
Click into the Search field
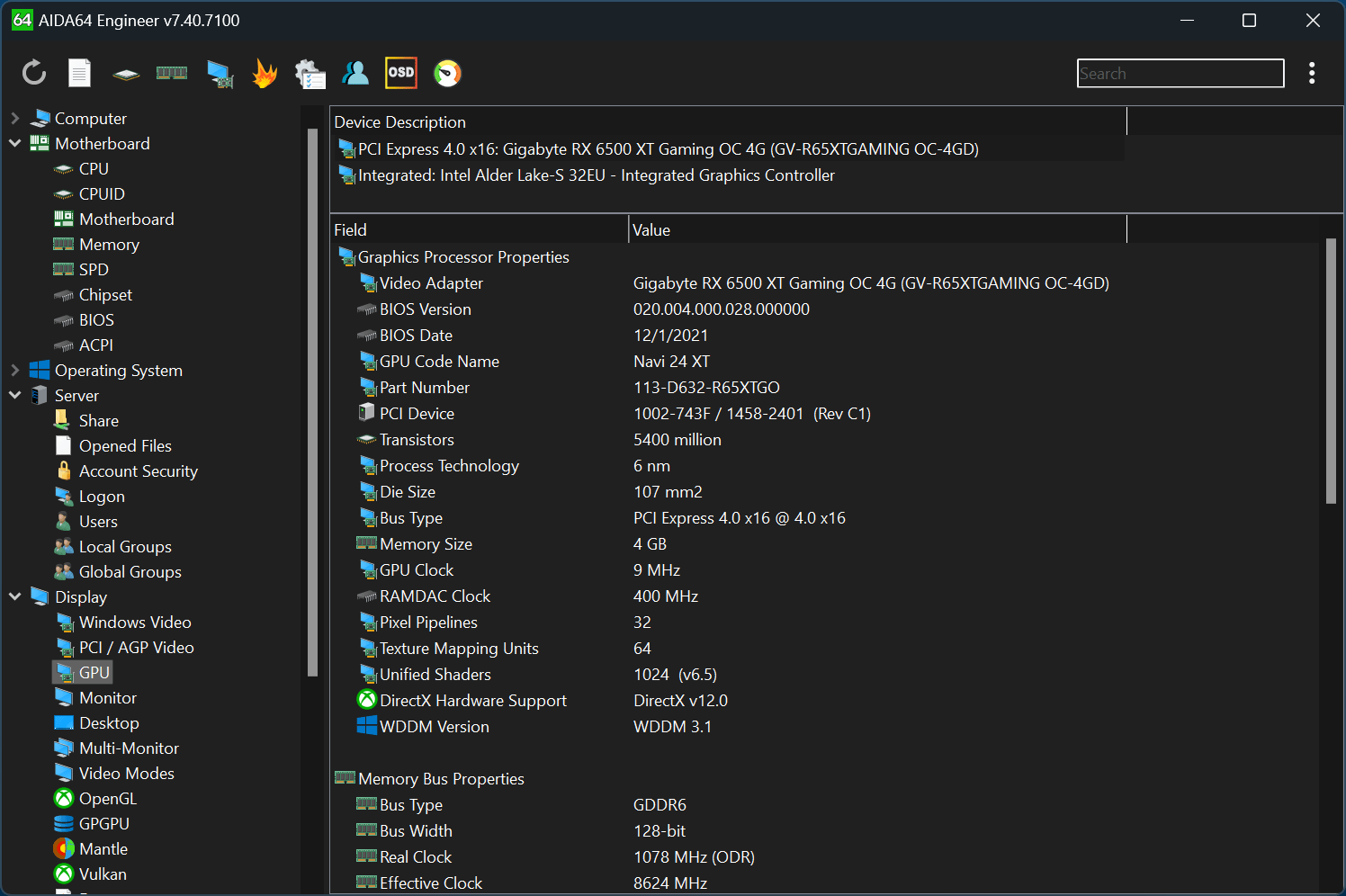1180,74
